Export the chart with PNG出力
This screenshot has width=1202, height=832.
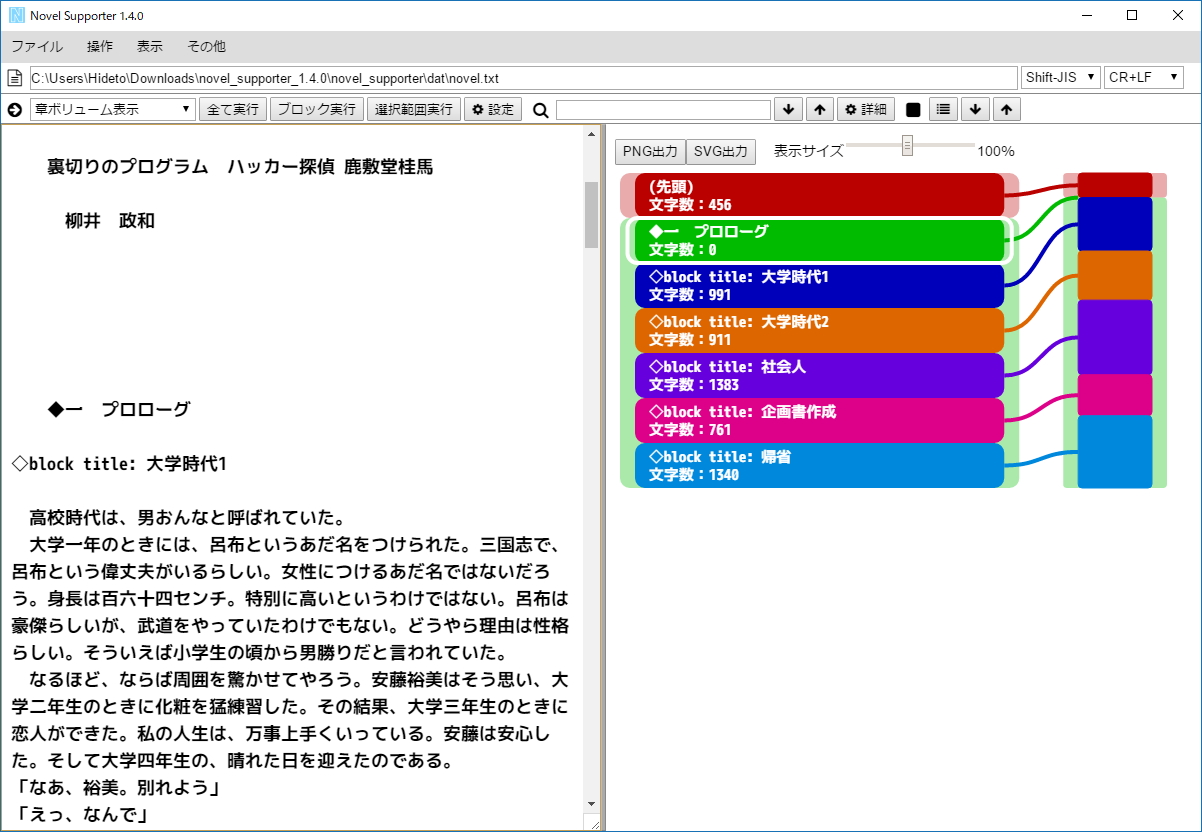click(x=648, y=152)
